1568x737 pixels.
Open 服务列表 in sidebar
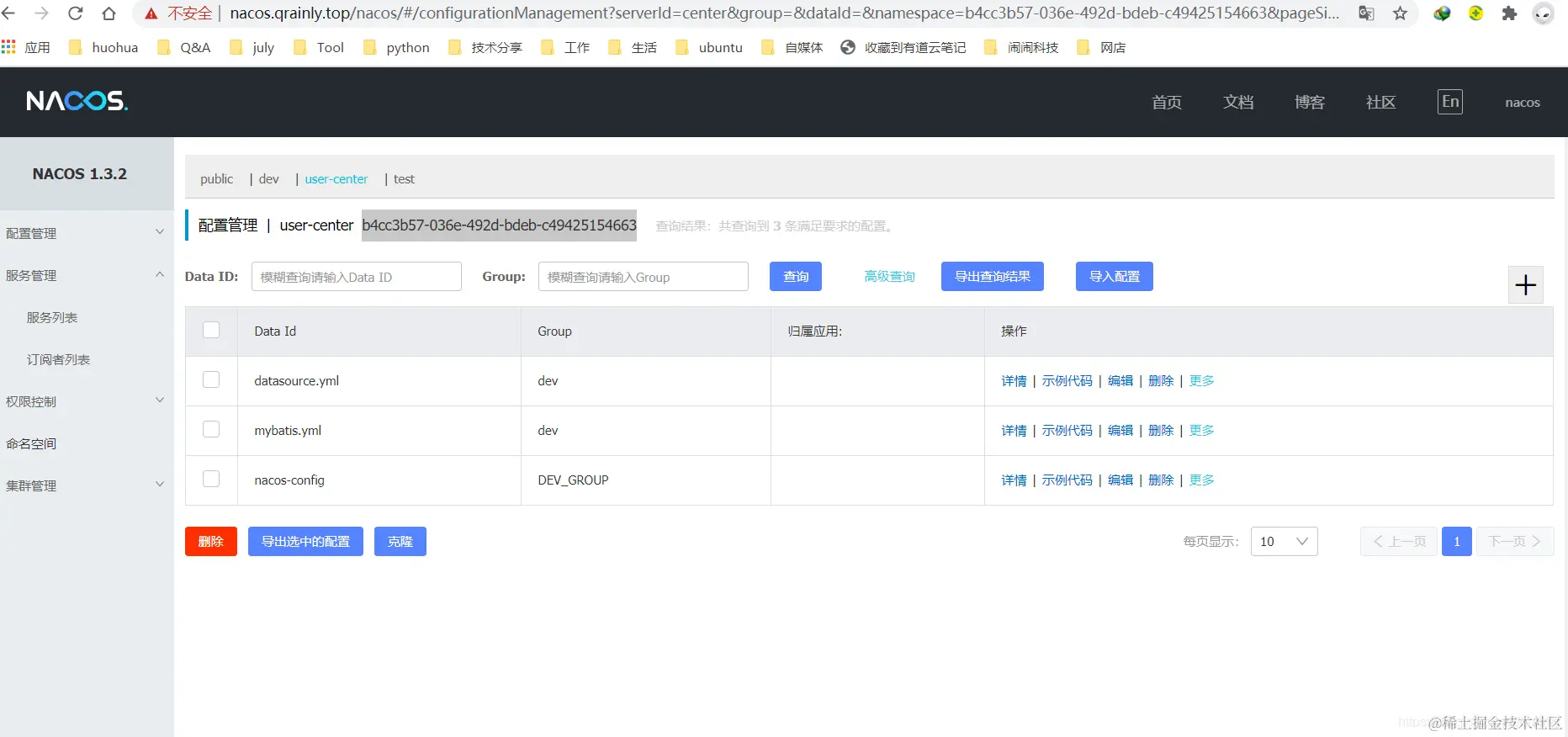[x=52, y=317]
